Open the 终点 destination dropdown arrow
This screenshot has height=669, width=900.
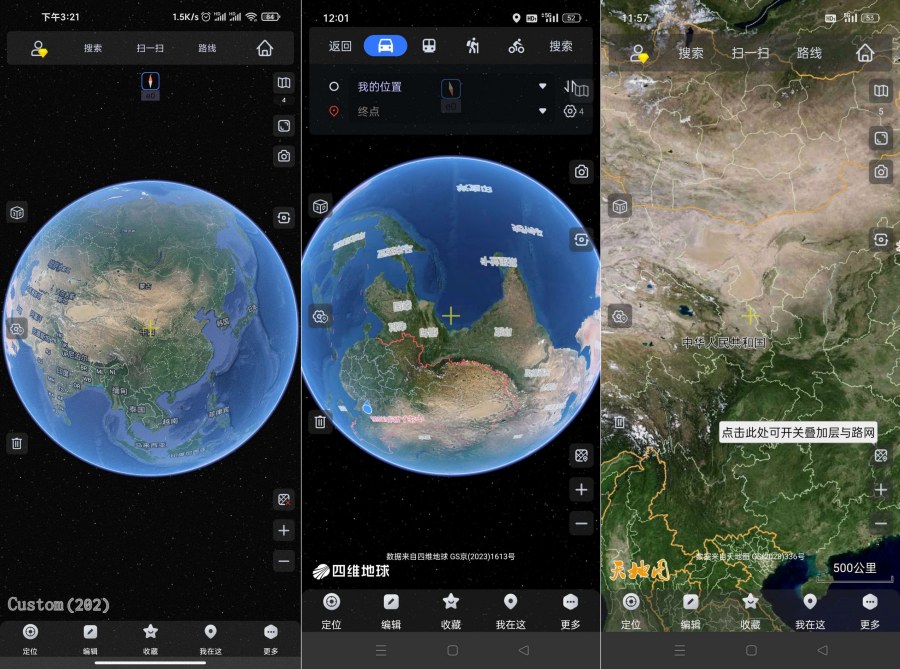(x=543, y=111)
